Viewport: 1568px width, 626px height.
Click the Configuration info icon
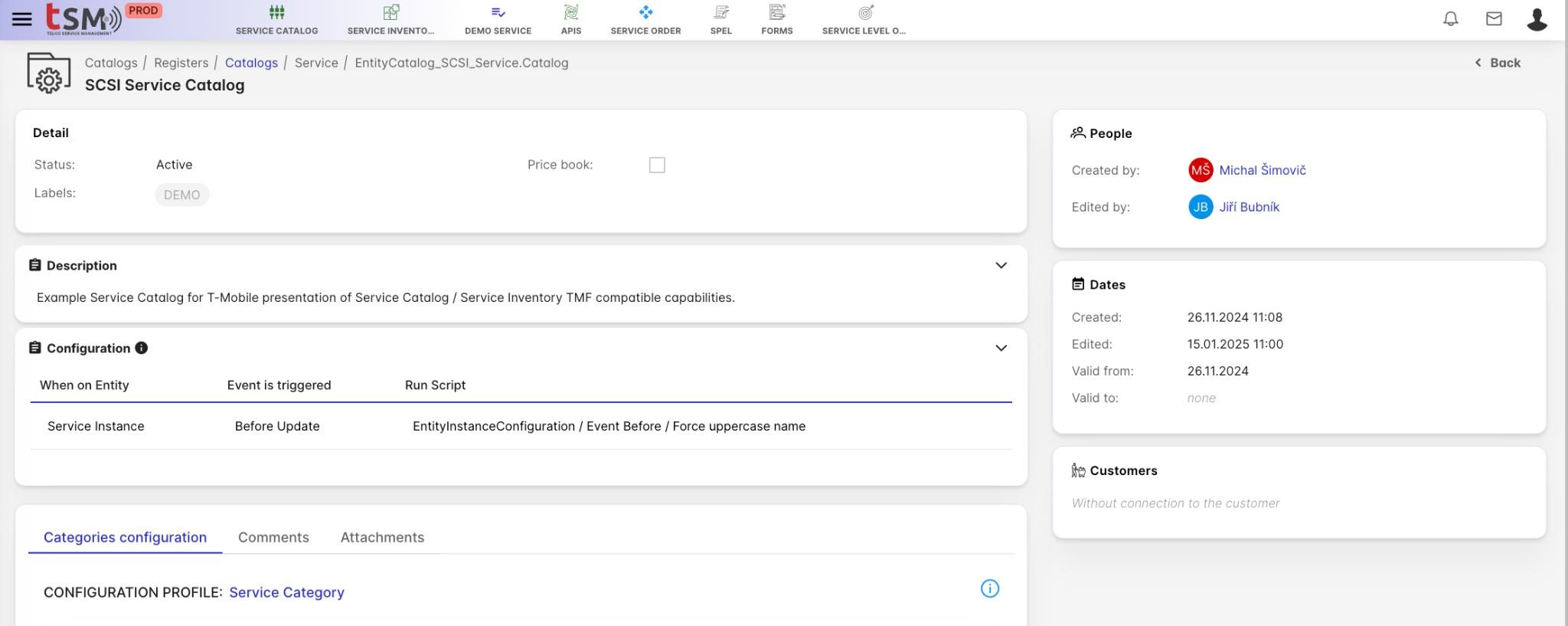point(142,348)
